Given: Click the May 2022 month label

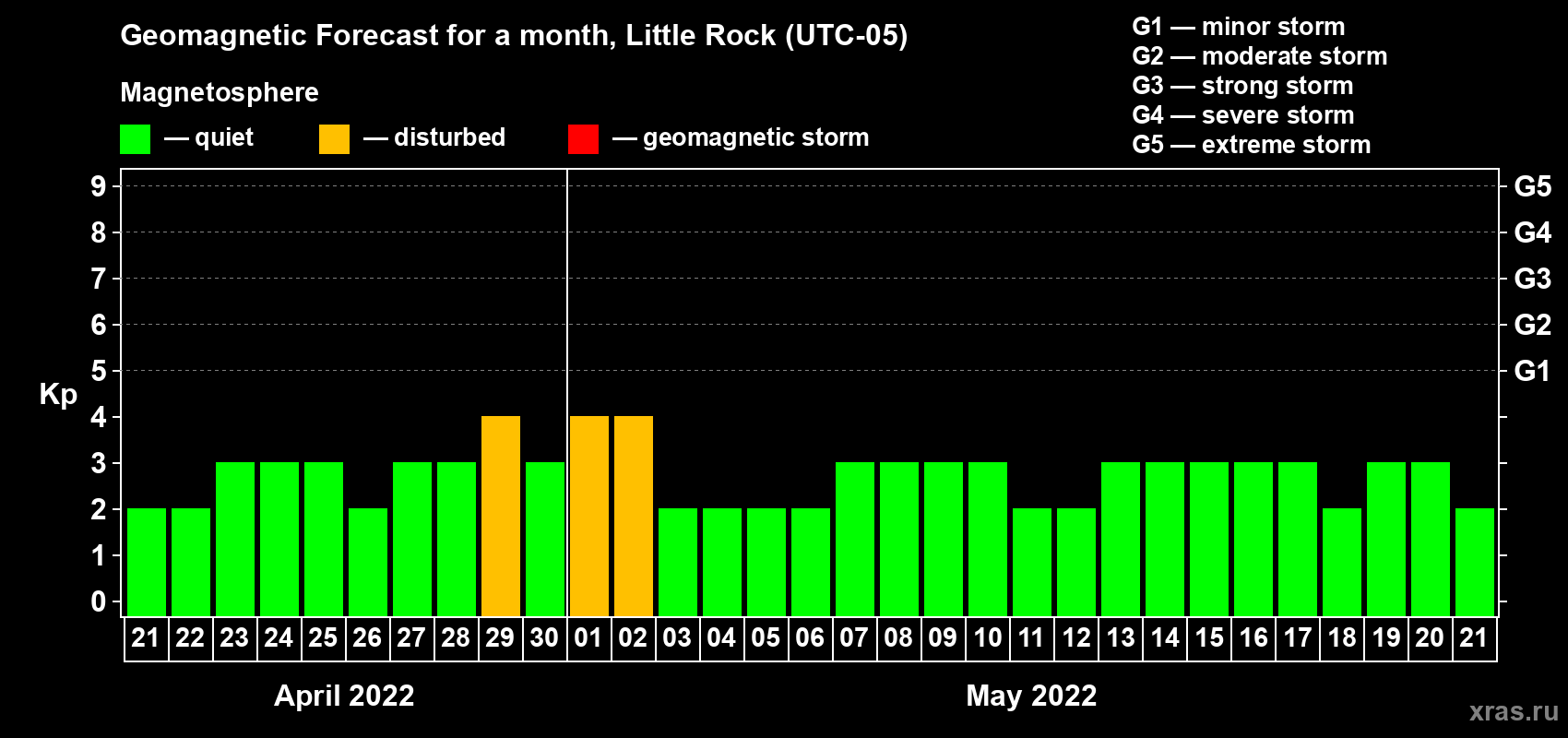Looking at the screenshot, I should tap(1031, 696).
